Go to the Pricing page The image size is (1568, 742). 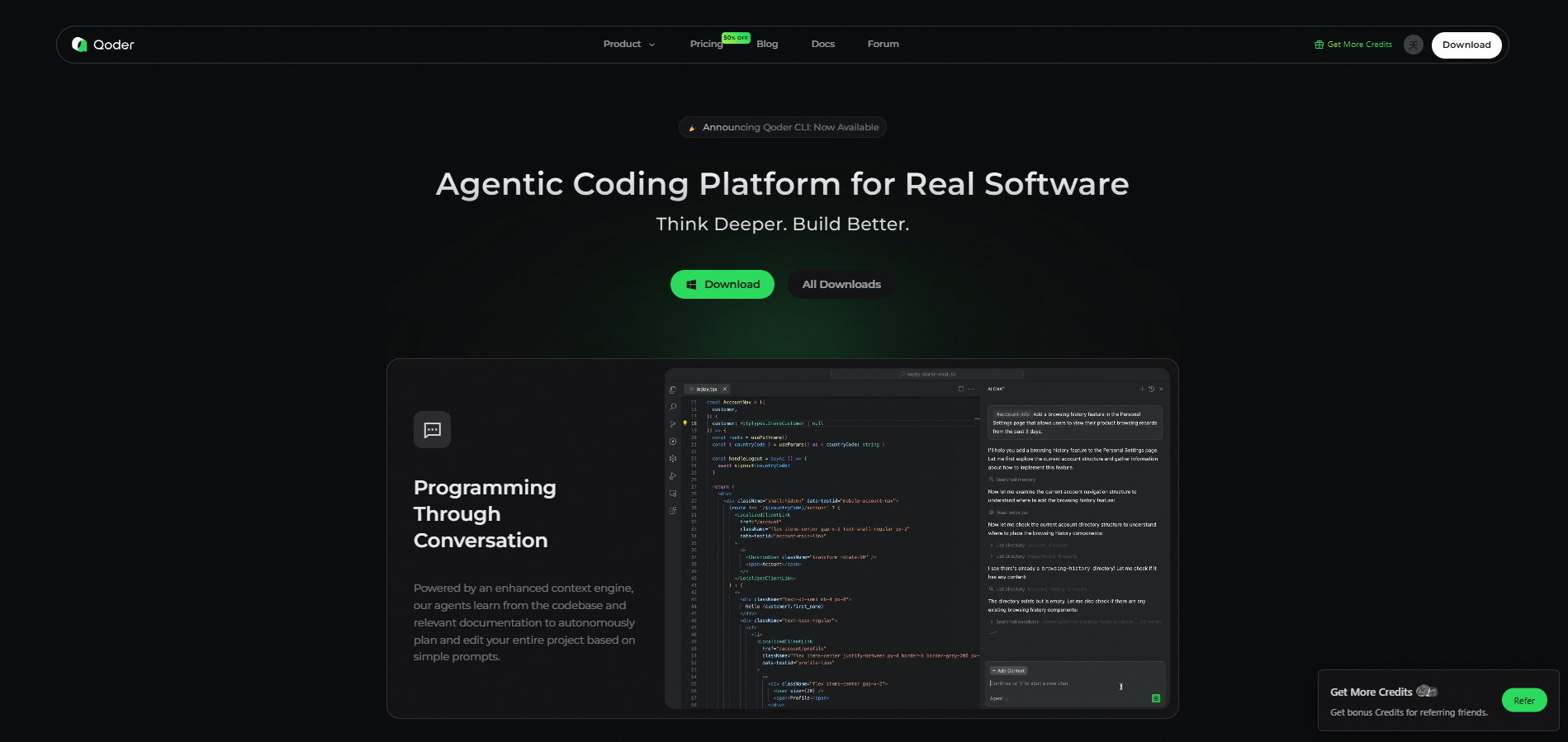coord(707,45)
